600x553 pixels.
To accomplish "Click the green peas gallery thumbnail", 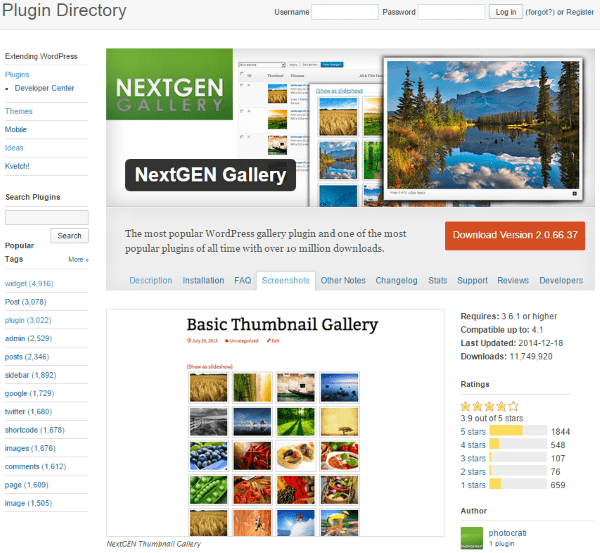I will coord(206,491).
